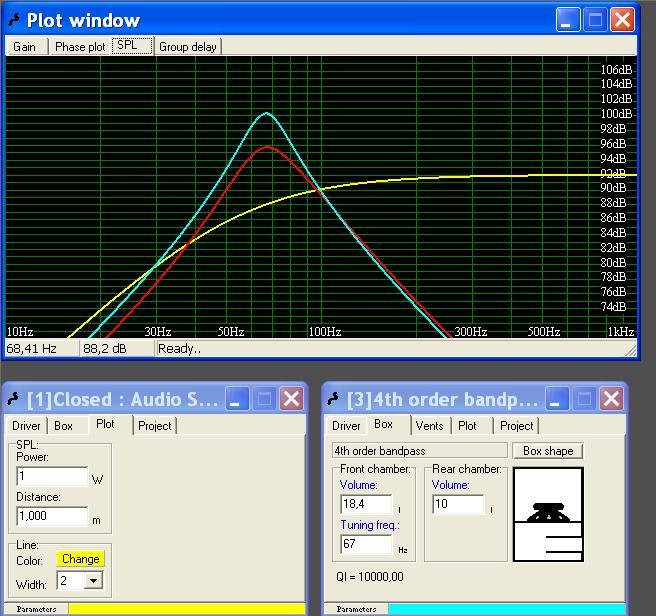The height and width of the screenshot is (616, 656).
Task: Minimize the Closed Audio S... window
Action: point(237,398)
